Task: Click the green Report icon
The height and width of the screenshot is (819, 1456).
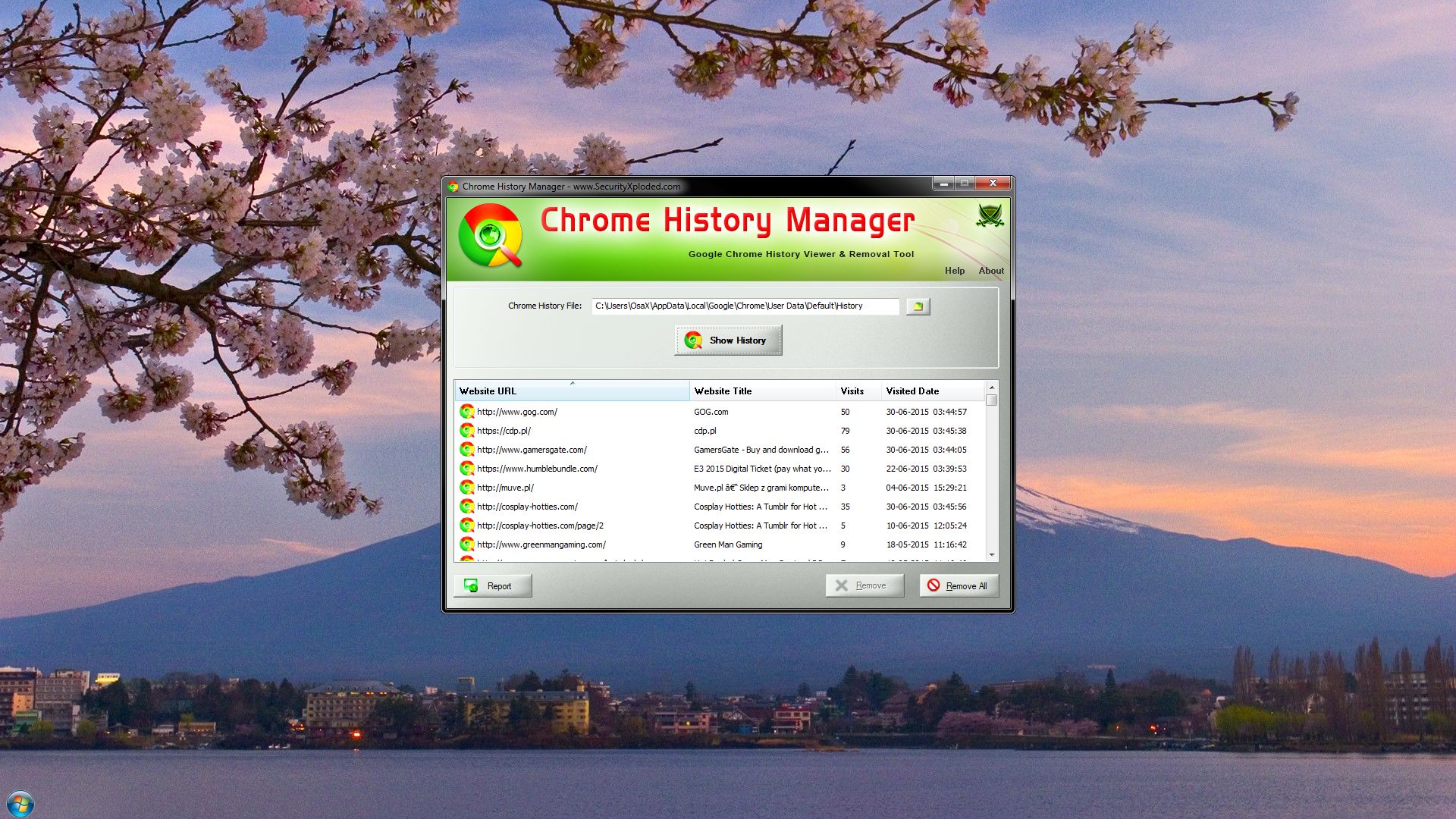Action: coord(471,585)
